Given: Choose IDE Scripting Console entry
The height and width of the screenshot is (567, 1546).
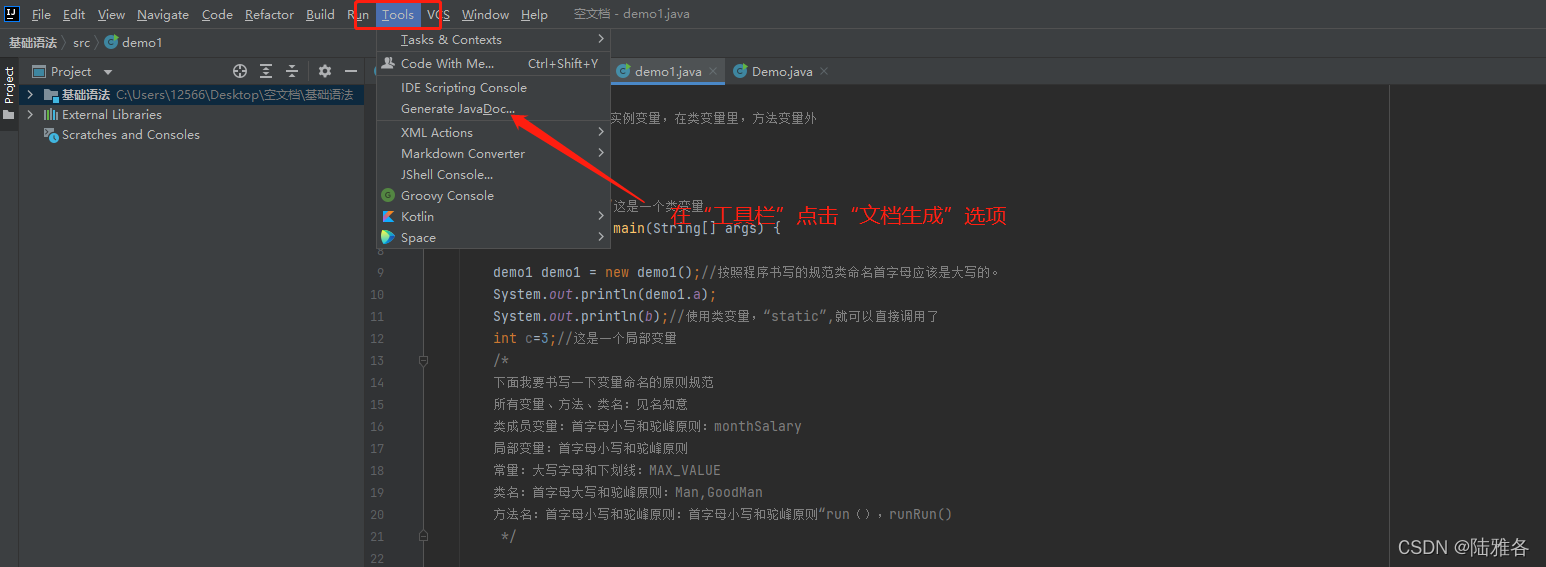Looking at the screenshot, I should point(493,87).
